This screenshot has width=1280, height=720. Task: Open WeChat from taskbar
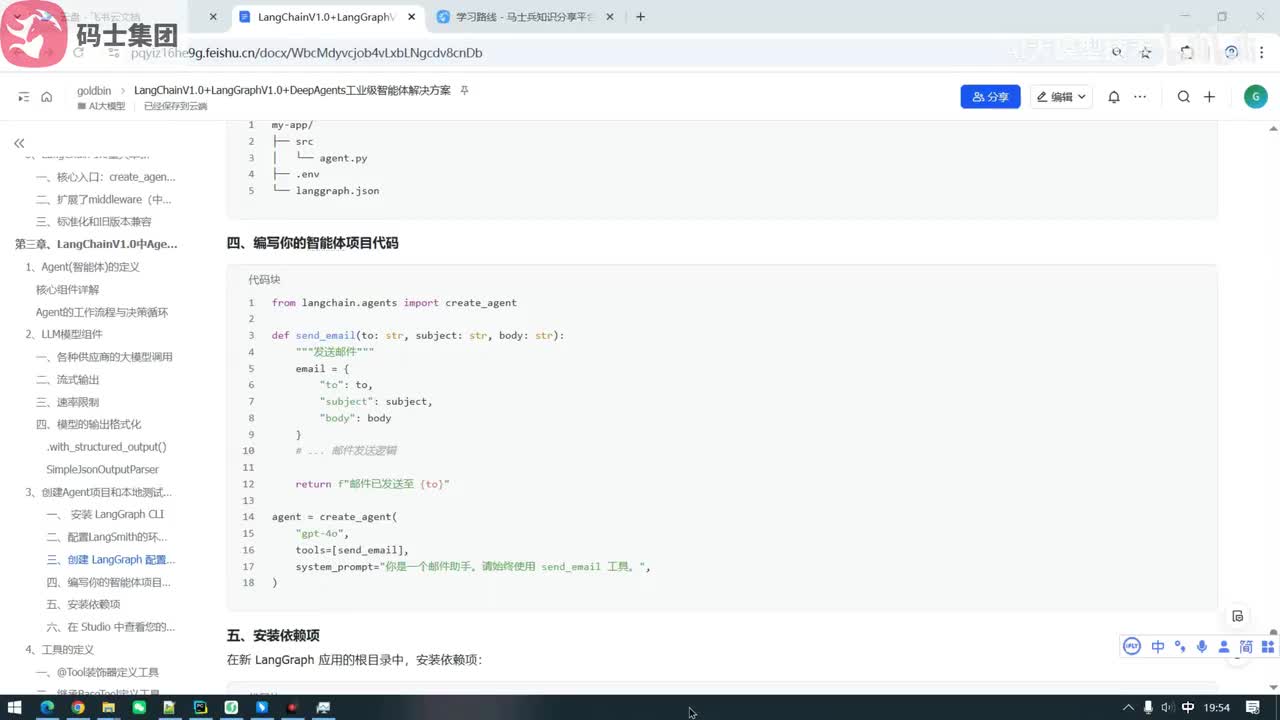tap(139, 708)
